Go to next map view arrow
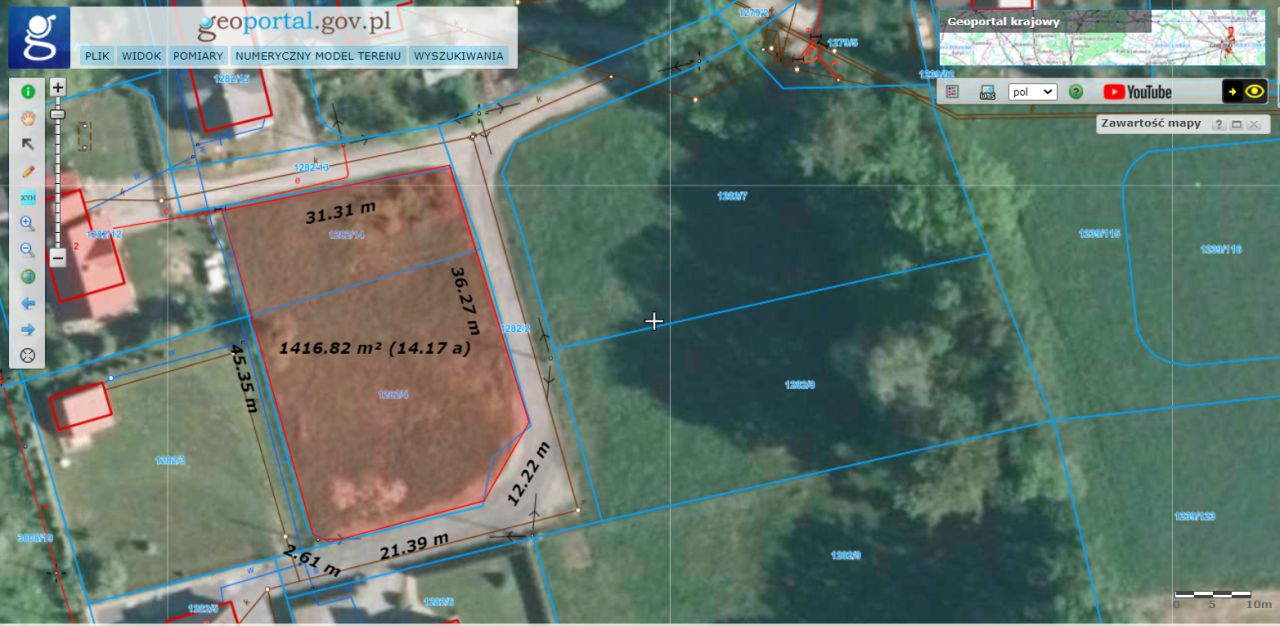This screenshot has height=626, width=1280. click(28, 329)
